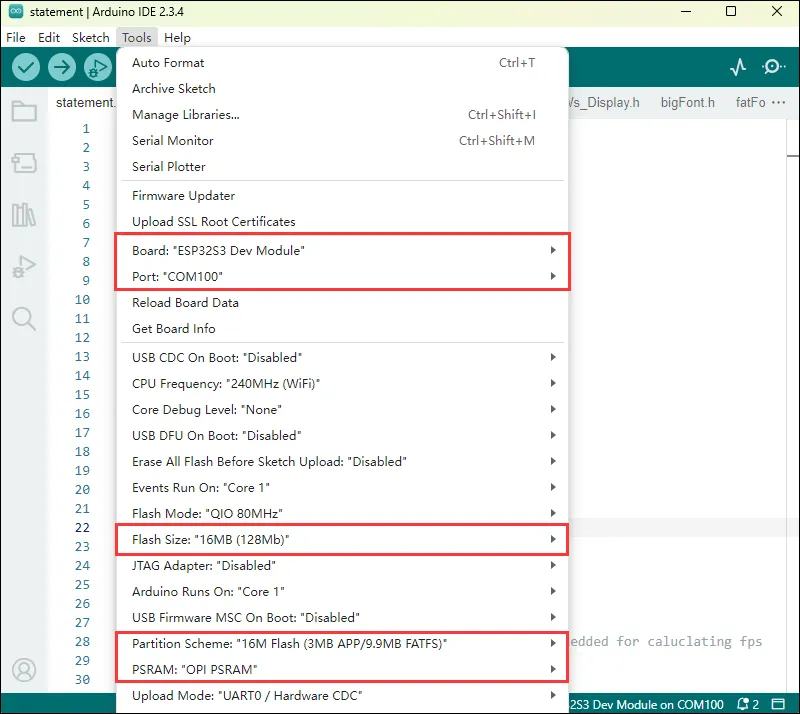
Task: Click line number 30 in gutter
Action: click(82, 680)
